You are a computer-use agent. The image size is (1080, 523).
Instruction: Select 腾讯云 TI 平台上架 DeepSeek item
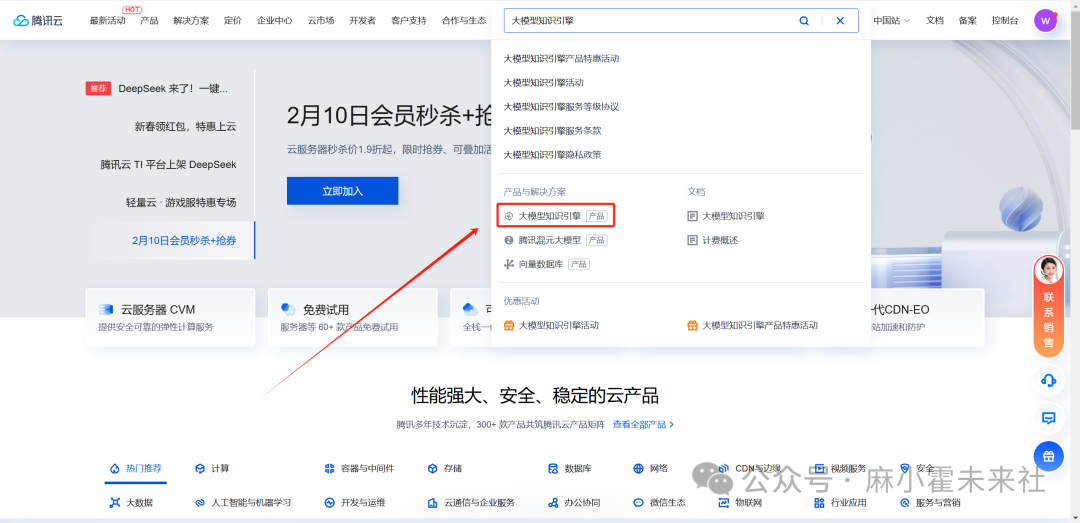tap(167, 165)
